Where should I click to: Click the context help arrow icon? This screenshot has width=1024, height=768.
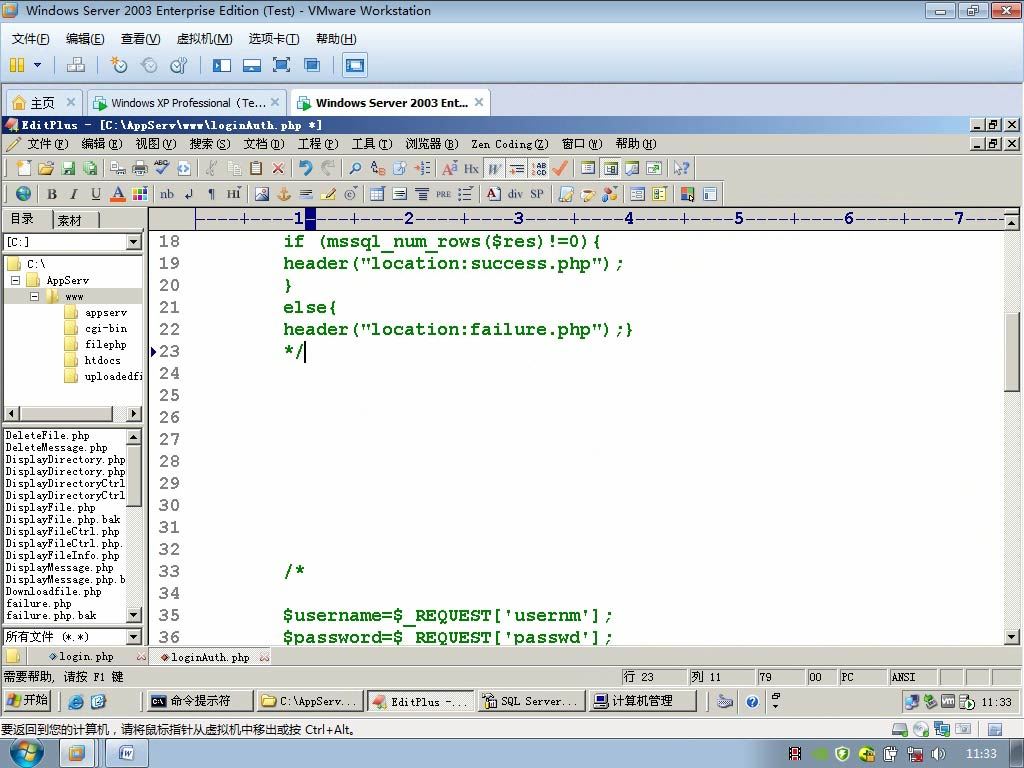click(681, 168)
